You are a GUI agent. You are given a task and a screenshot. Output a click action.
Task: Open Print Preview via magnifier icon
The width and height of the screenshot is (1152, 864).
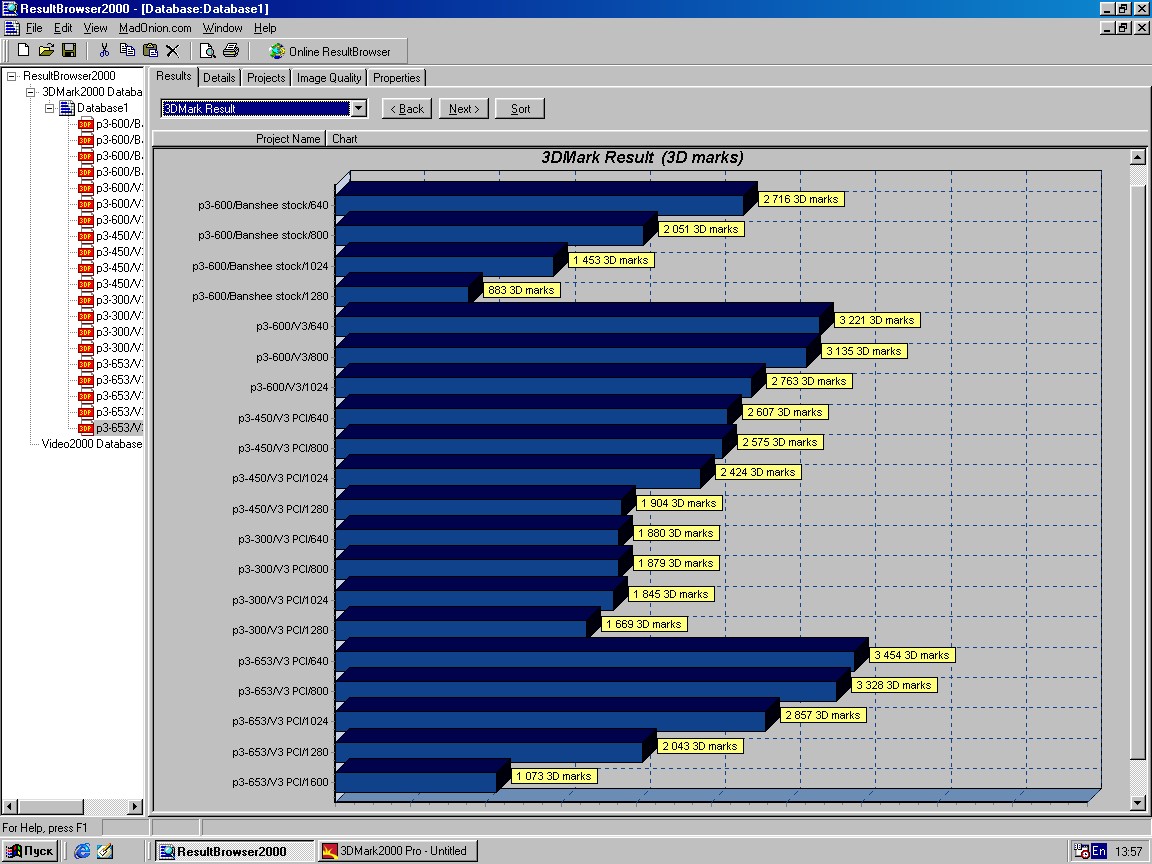208,51
